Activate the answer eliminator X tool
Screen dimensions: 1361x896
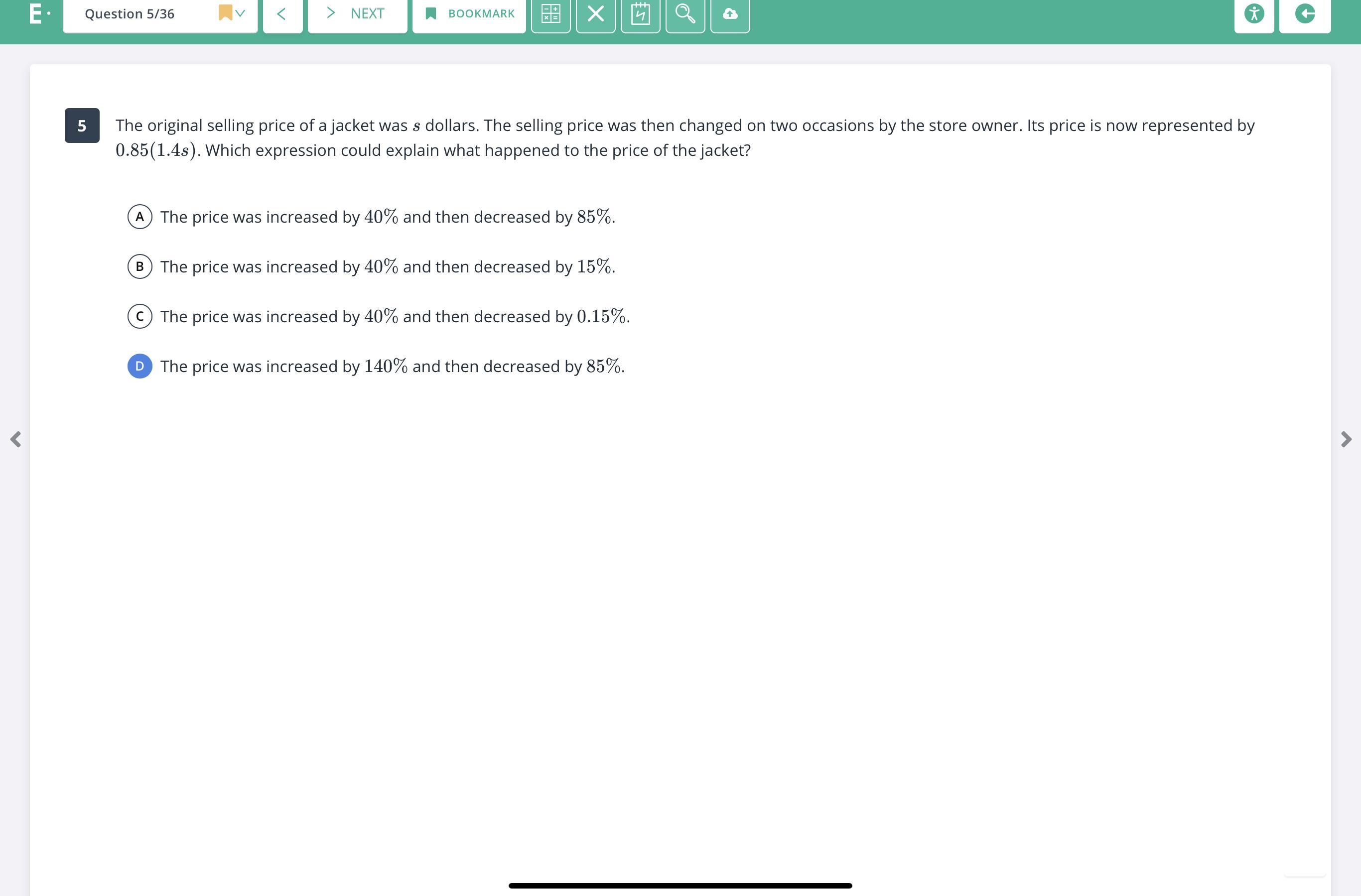(595, 14)
